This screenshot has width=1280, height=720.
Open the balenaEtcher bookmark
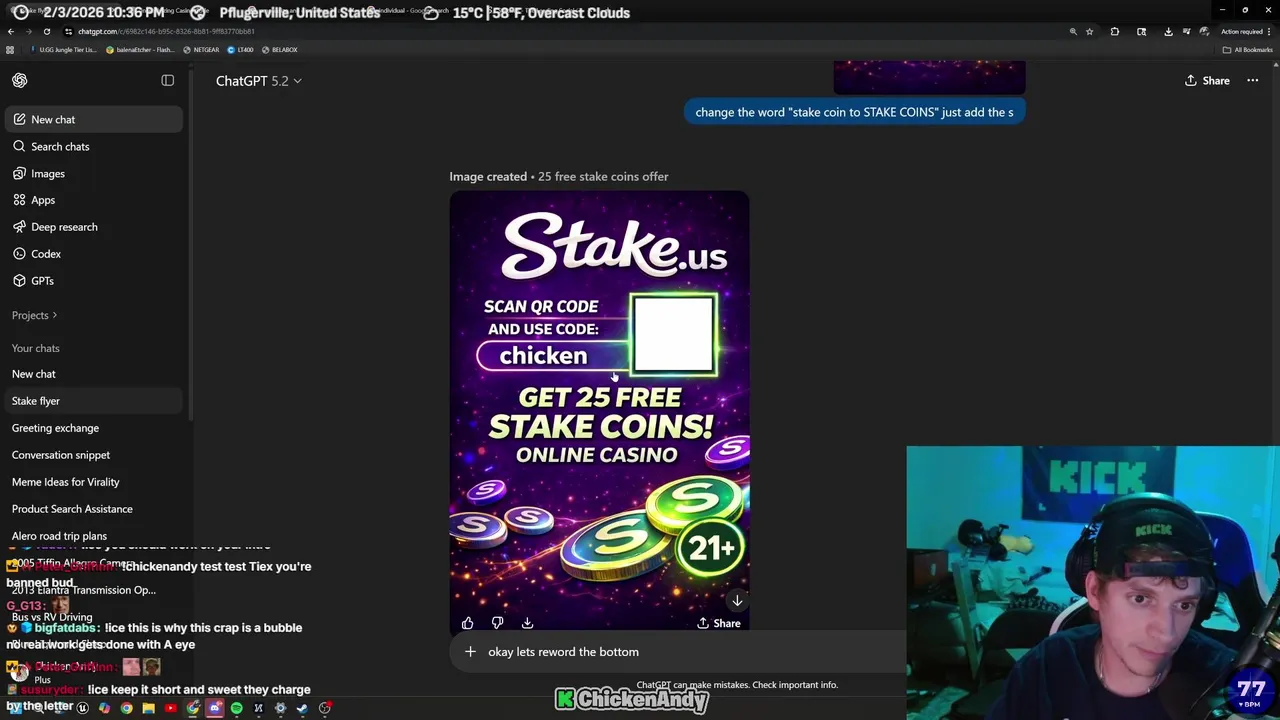pyautogui.click(x=140, y=49)
